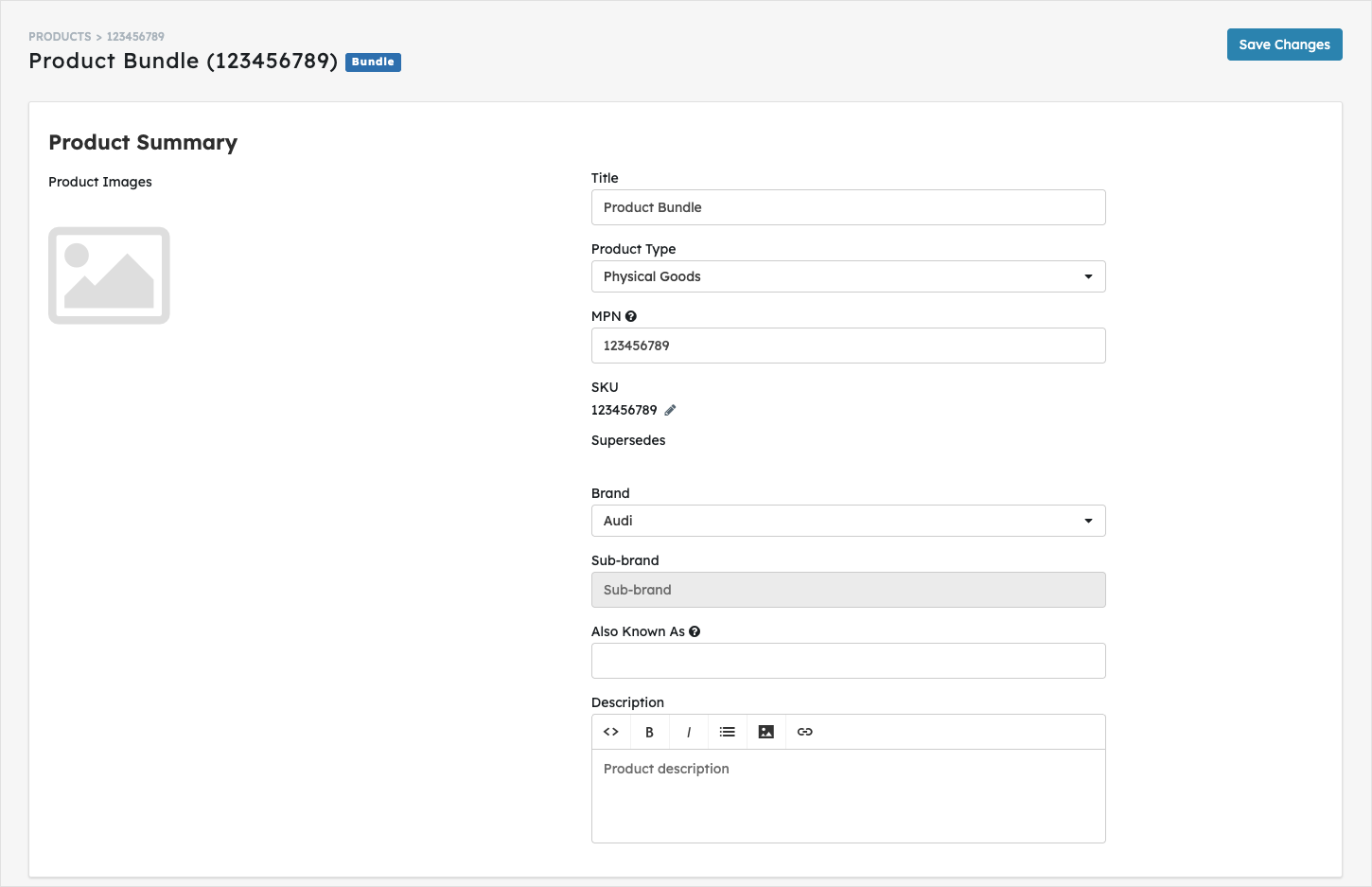The width and height of the screenshot is (1372, 887).
Task: Click inside the MPN text field
Action: point(848,346)
